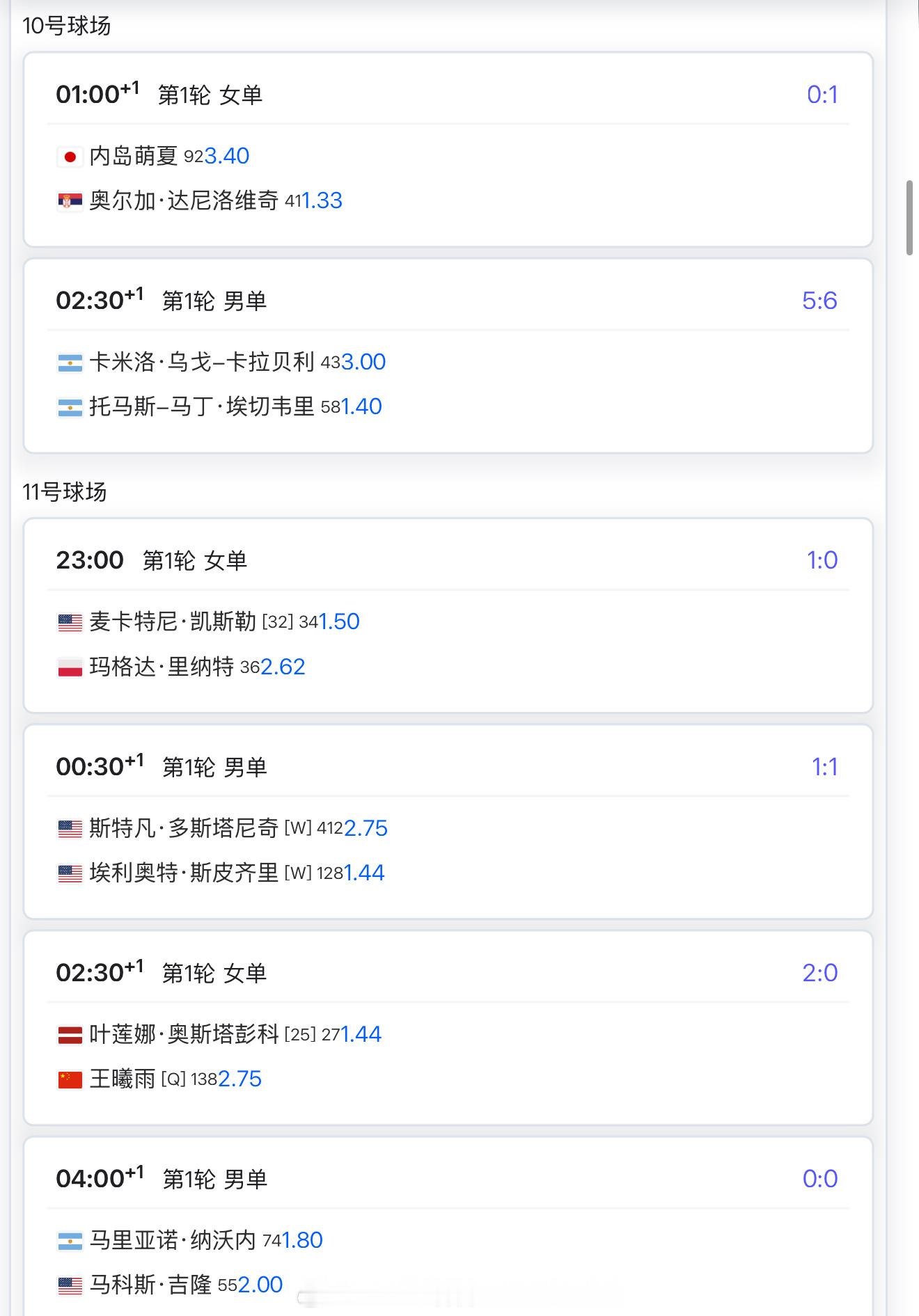
Task: Open the 0:1 score of 01:00 match
Action: pyautogui.click(x=822, y=95)
